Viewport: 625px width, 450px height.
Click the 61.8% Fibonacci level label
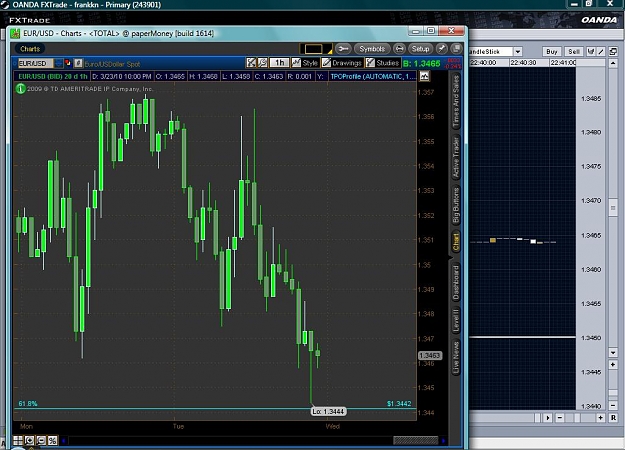28,403
